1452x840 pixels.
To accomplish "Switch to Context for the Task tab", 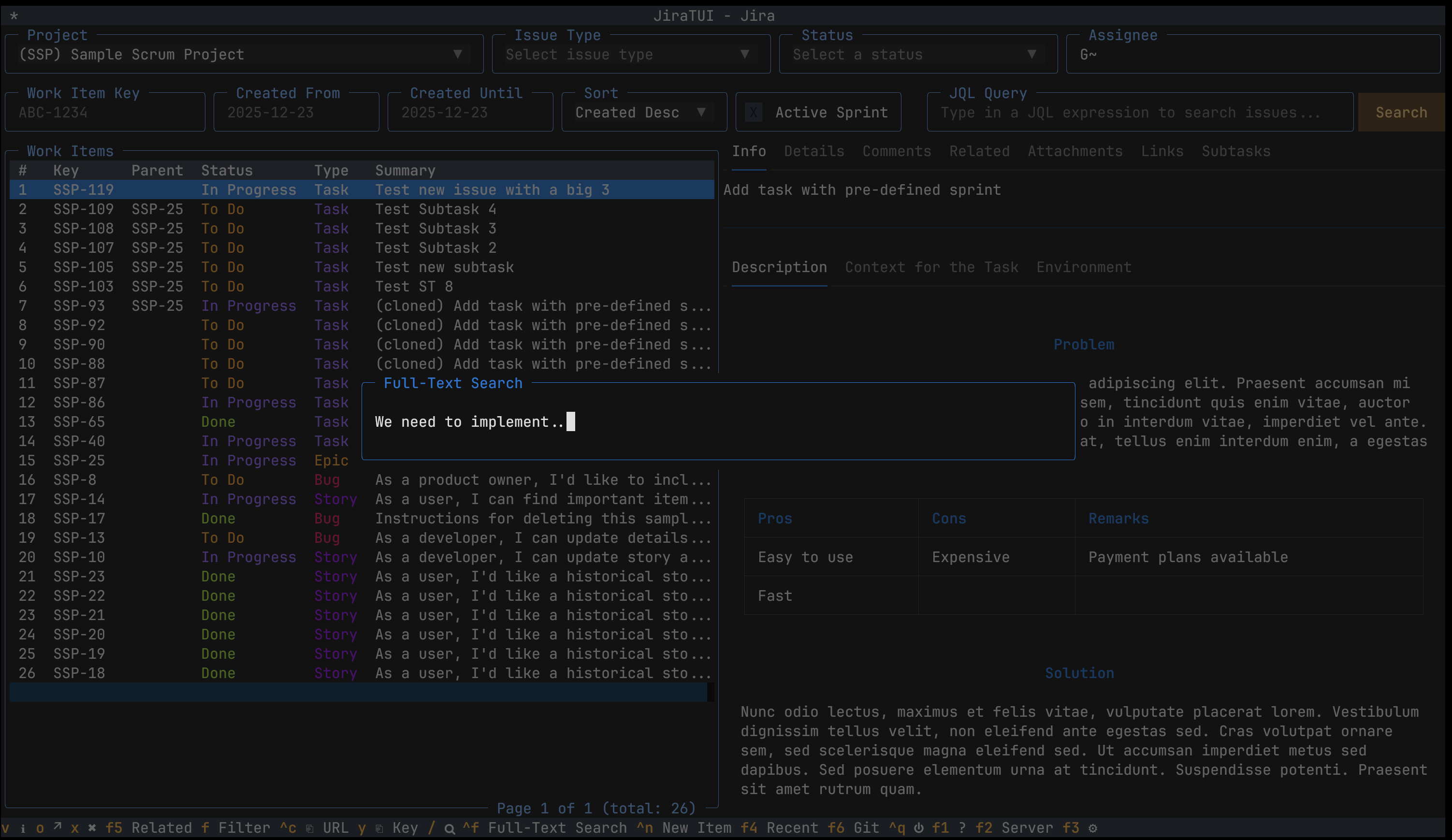I will tap(931, 267).
